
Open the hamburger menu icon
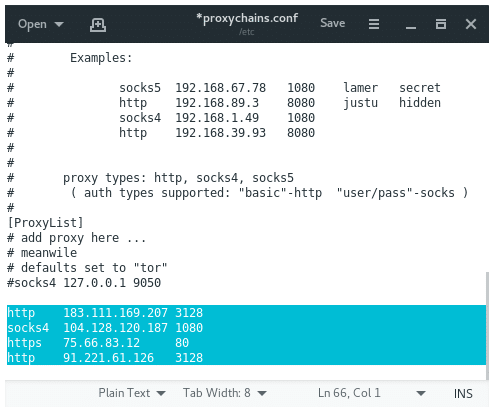[x=374, y=24]
